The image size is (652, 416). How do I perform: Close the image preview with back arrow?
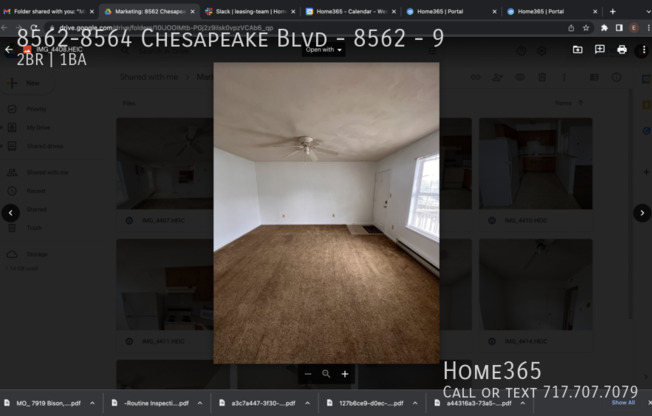tap(9, 50)
